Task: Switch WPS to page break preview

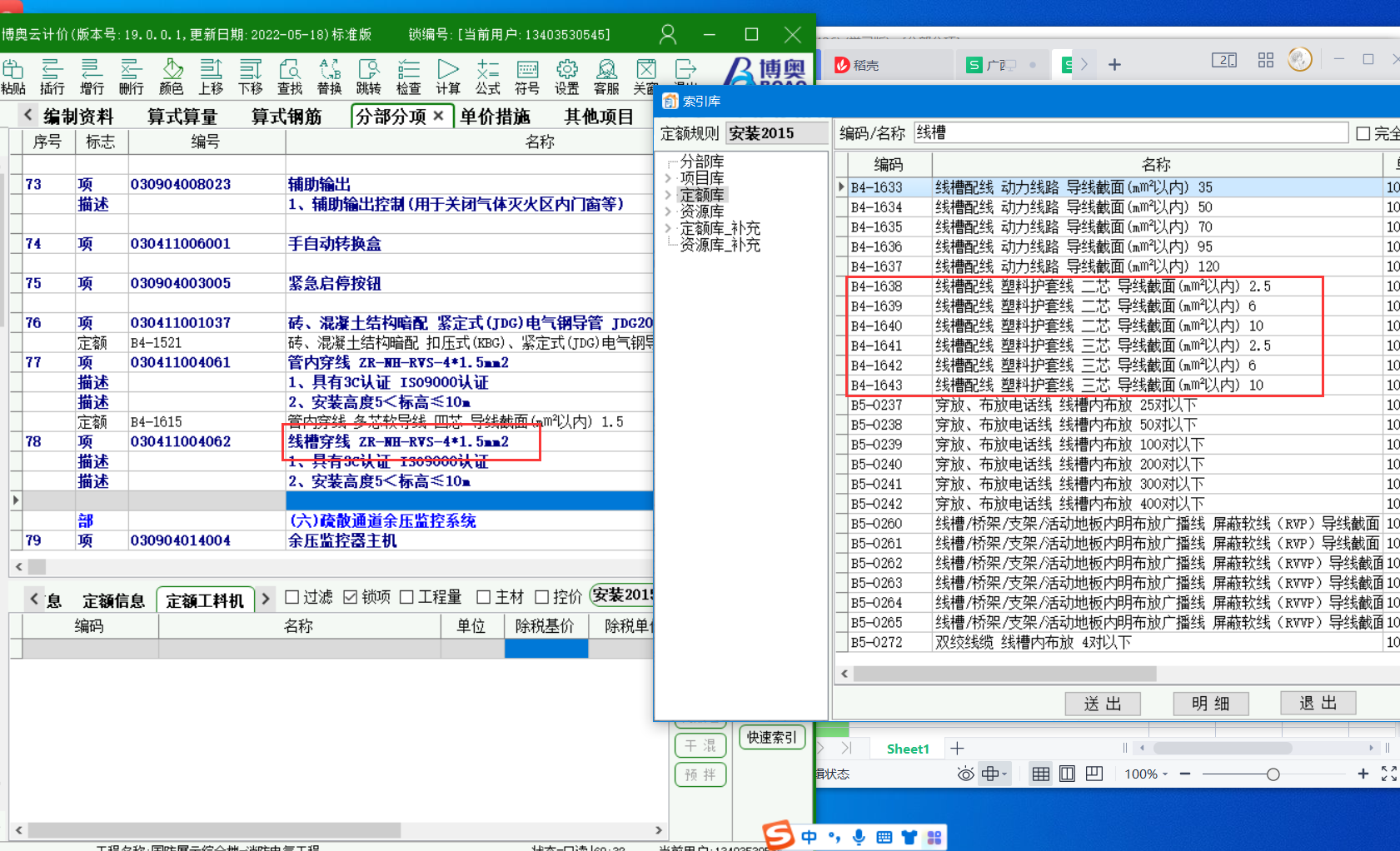Action: click(x=1094, y=774)
